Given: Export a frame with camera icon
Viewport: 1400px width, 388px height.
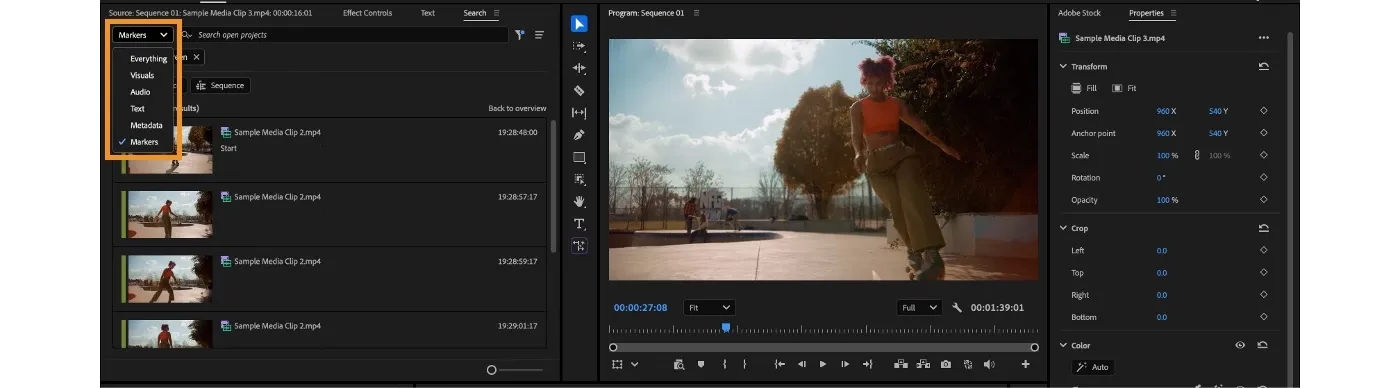Looking at the screenshot, I should (x=946, y=364).
